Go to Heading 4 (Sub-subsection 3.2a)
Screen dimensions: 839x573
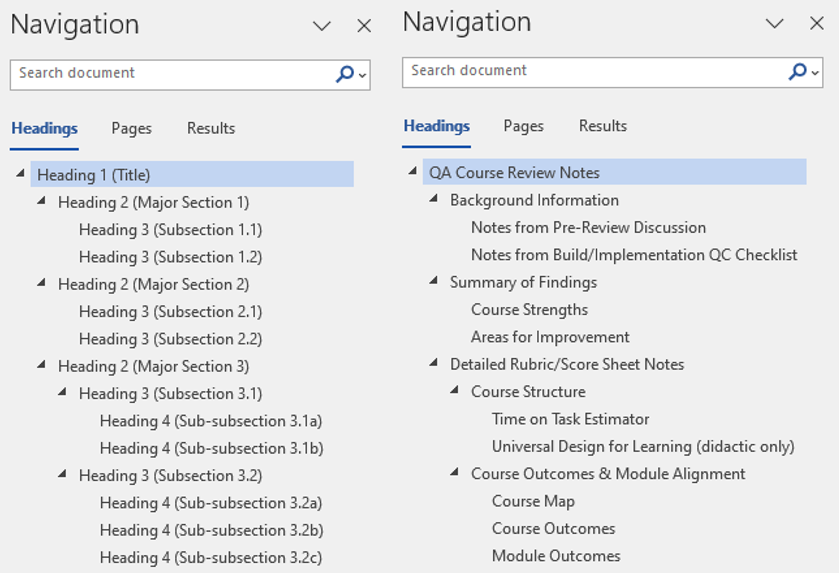tap(211, 503)
